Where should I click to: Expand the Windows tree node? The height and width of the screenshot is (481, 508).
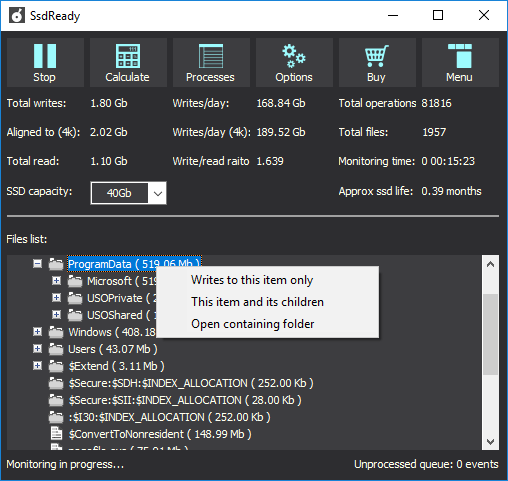tap(37, 332)
